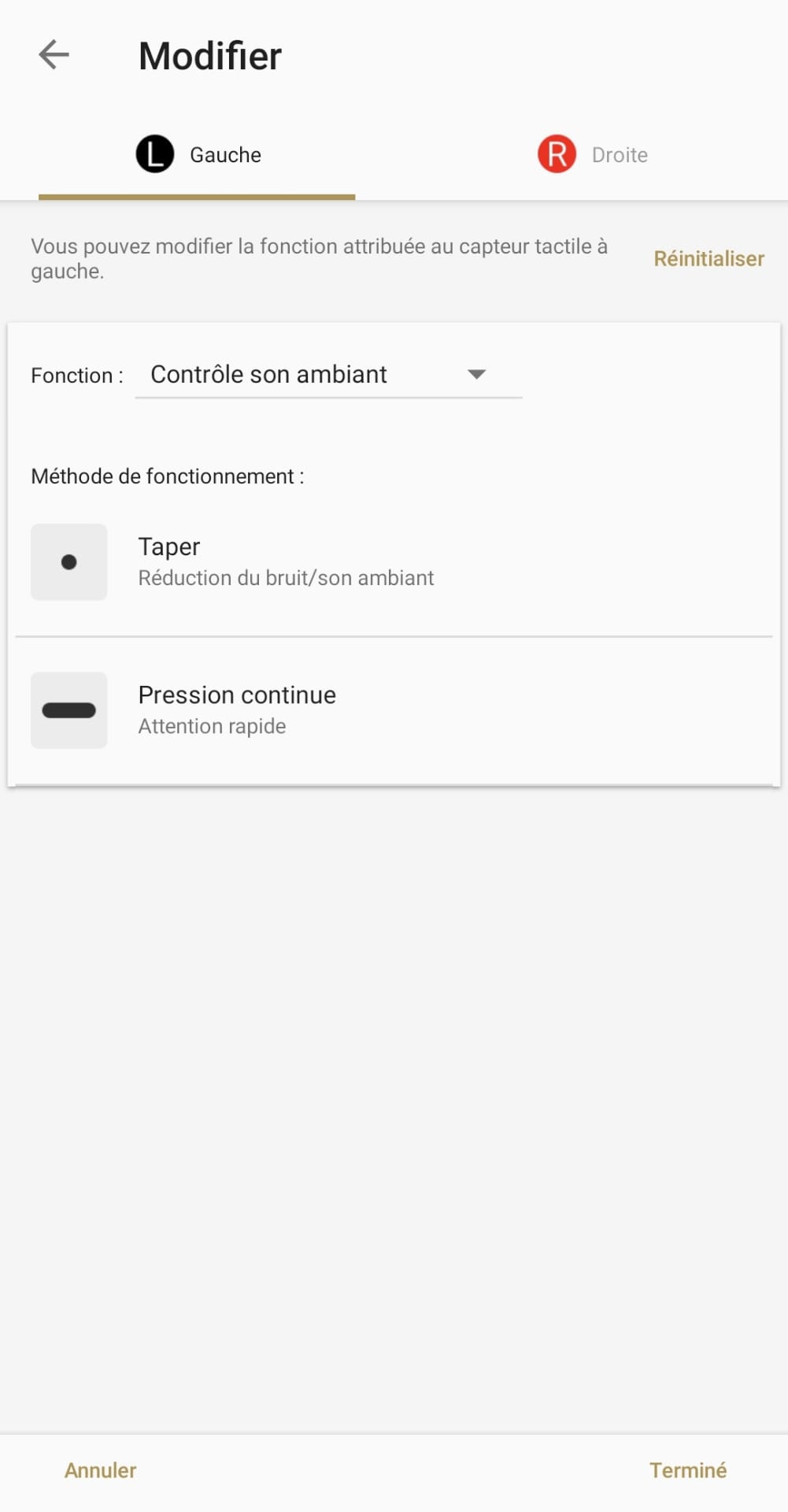
Task: Switch to the Gauche tab label
Action: coord(225,155)
